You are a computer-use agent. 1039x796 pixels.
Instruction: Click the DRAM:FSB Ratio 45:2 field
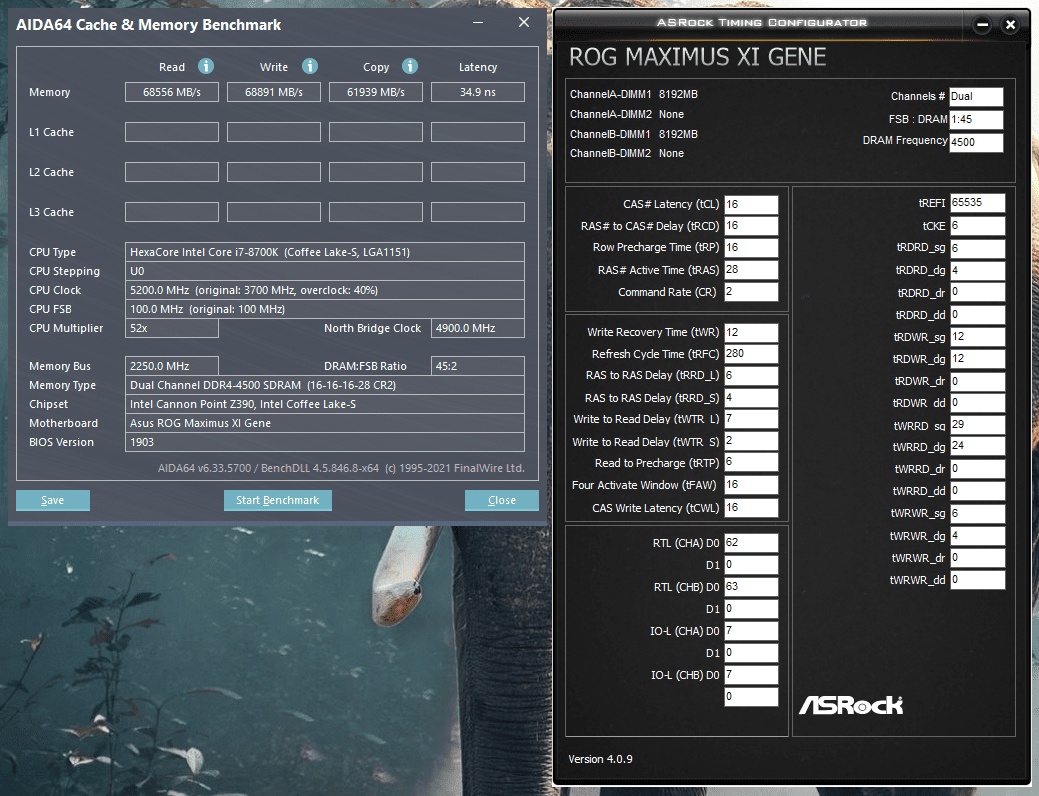click(x=478, y=366)
